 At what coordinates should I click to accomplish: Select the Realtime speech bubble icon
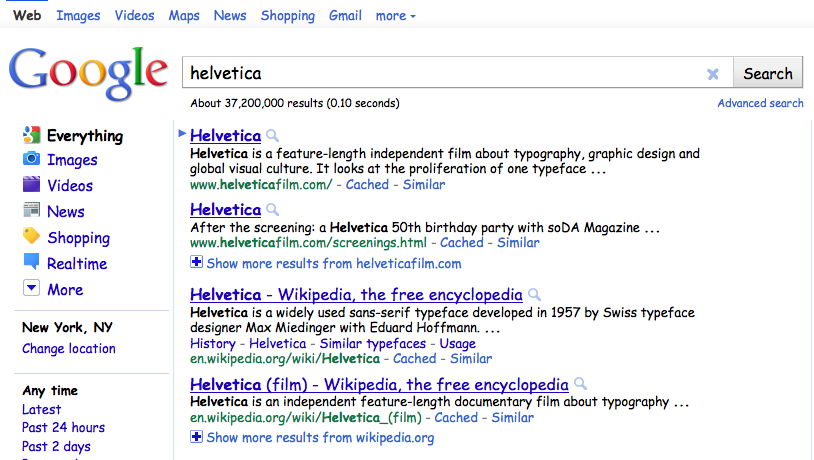(31, 263)
